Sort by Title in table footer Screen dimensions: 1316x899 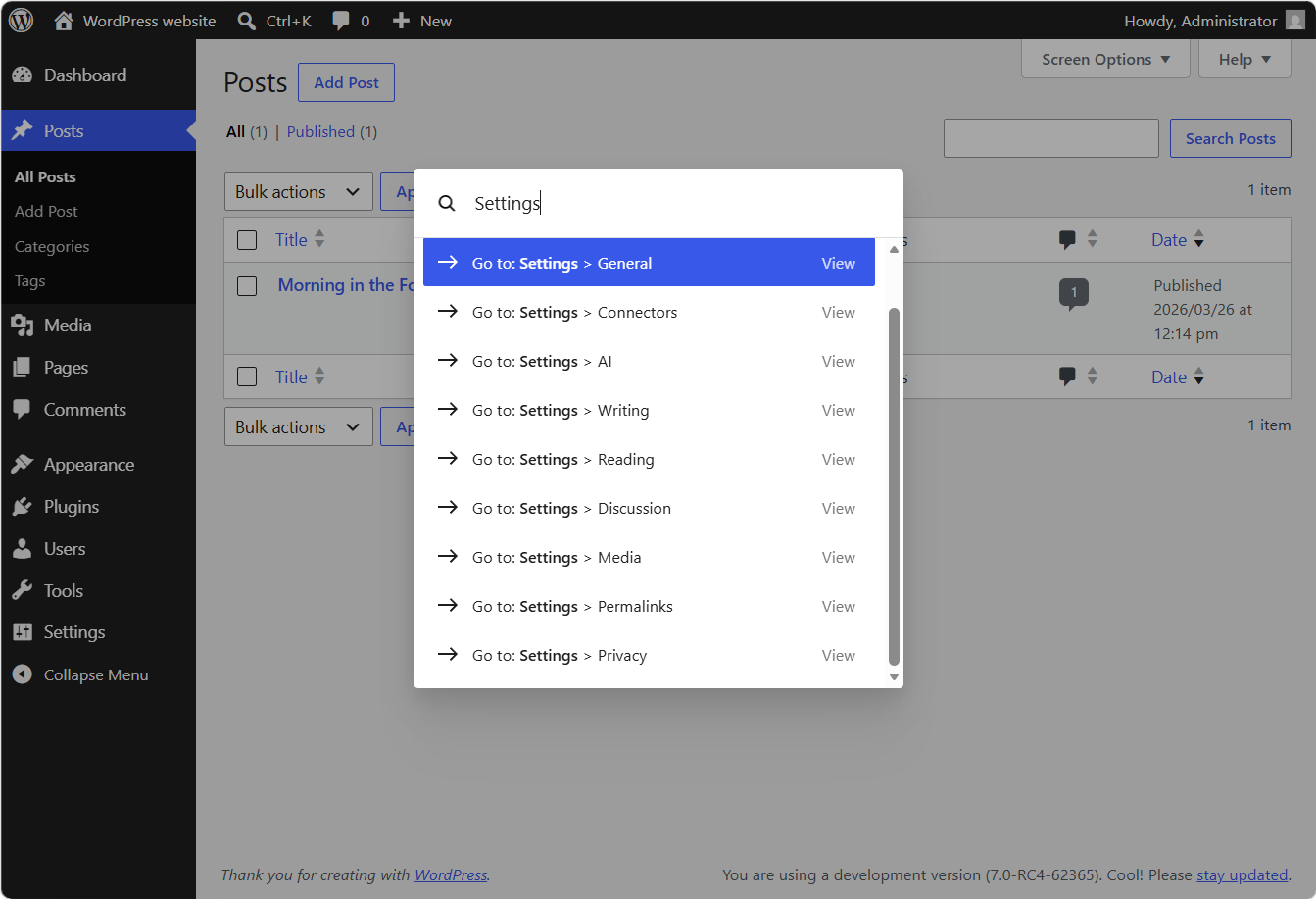point(300,377)
